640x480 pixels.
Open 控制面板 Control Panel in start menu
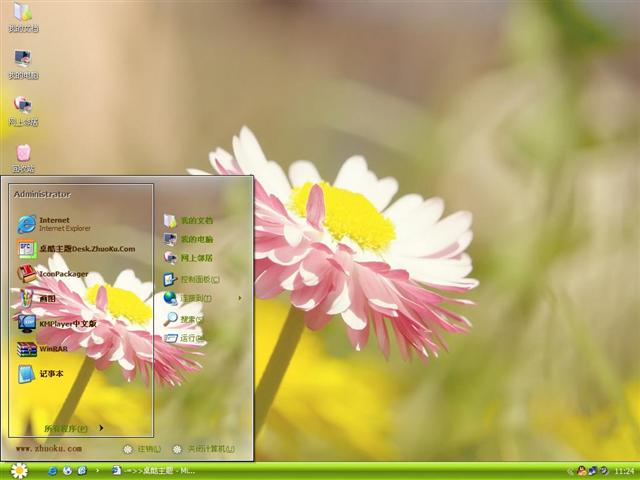(192, 280)
